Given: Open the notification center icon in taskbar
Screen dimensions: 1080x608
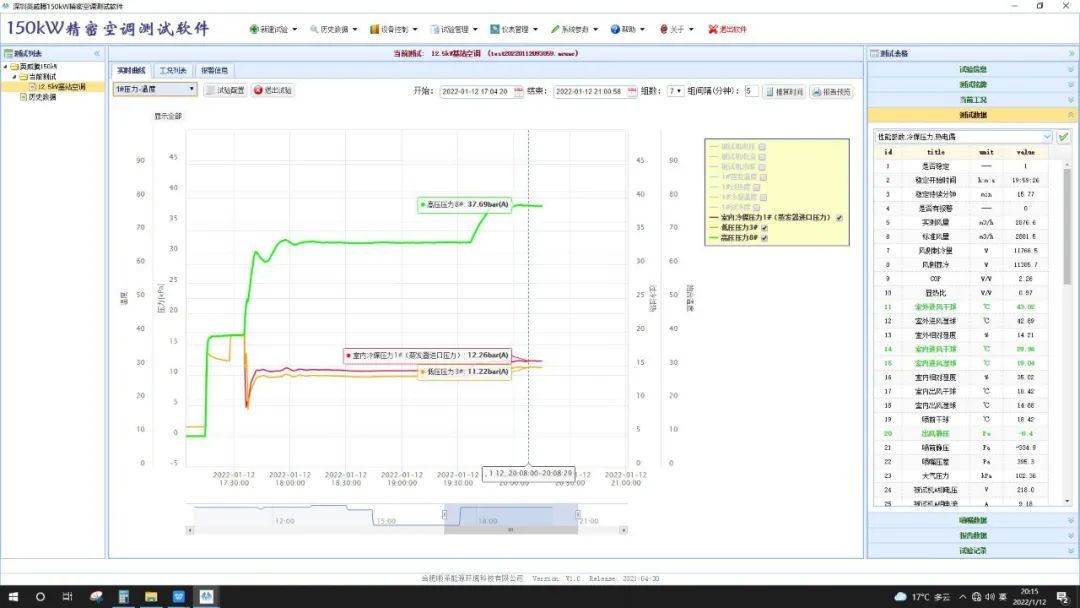Looking at the screenshot, I should point(1063,597).
